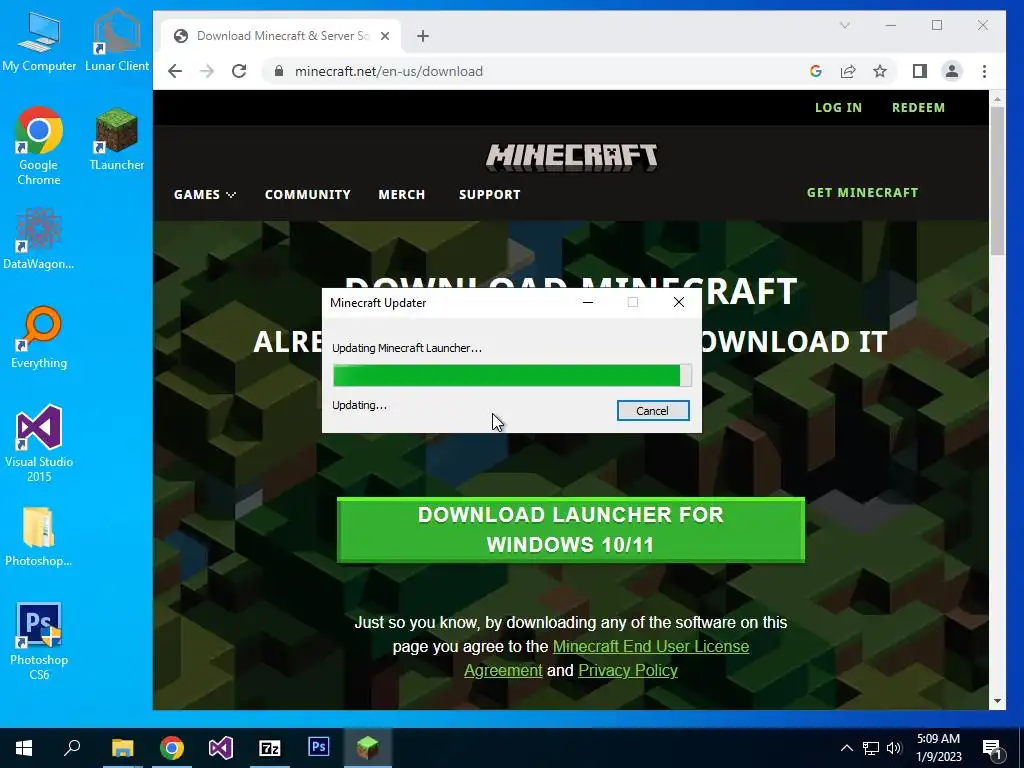The width and height of the screenshot is (1024, 768).
Task: Click scrollbar down arrow on page
Action: click(x=997, y=701)
